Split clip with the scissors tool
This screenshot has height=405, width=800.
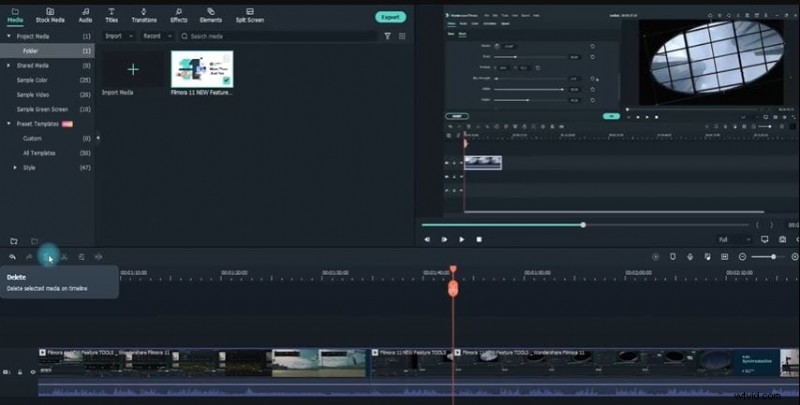64,257
